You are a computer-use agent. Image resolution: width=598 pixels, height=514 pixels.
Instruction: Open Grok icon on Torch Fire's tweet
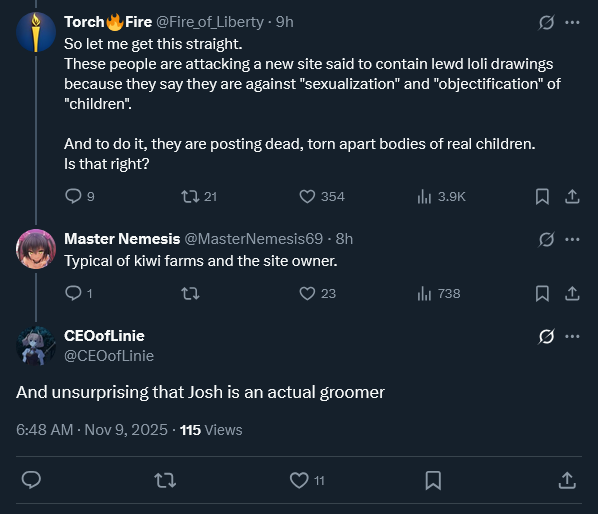click(546, 22)
